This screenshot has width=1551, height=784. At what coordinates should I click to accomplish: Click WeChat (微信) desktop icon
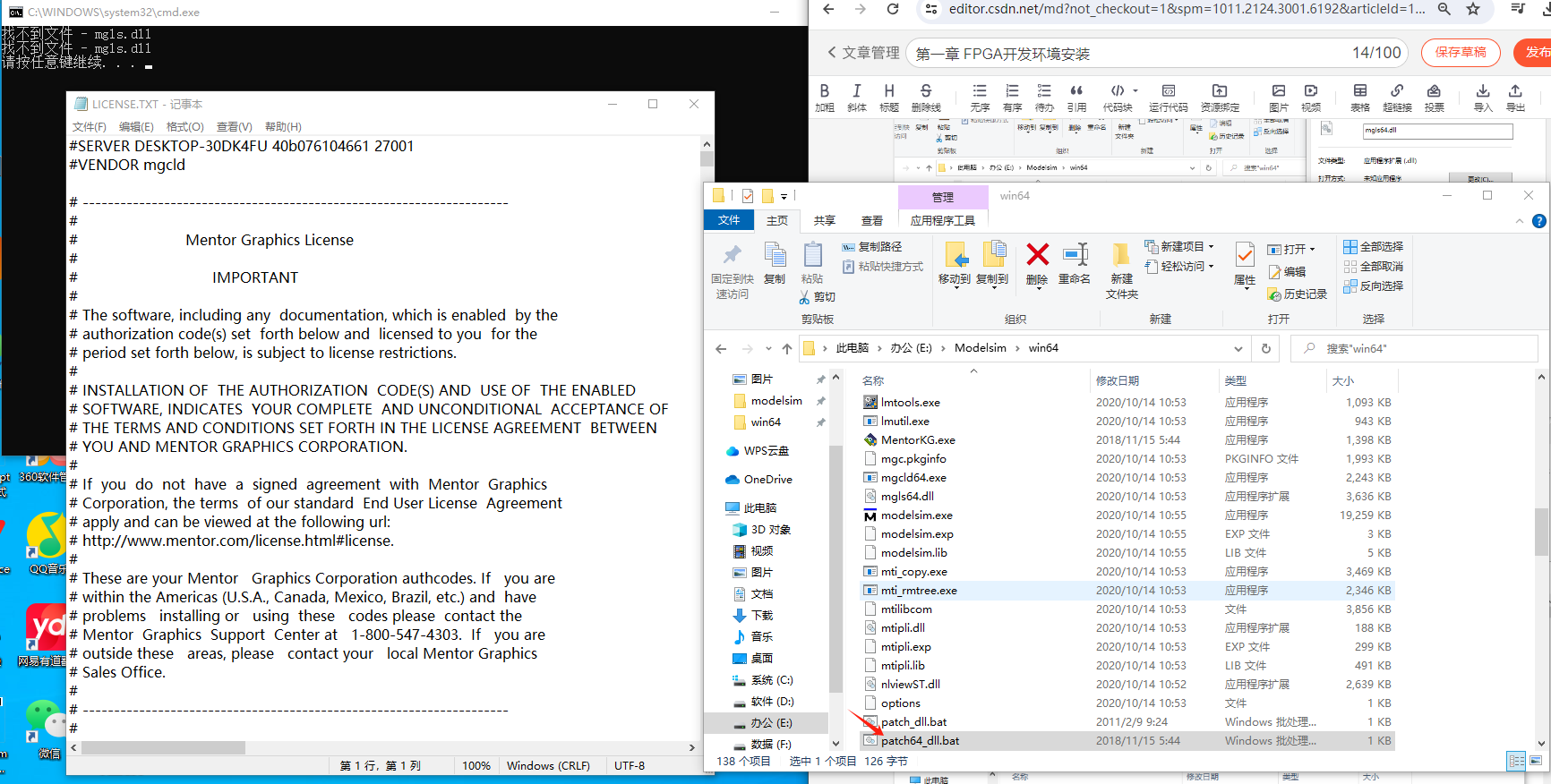[x=45, y=729]
